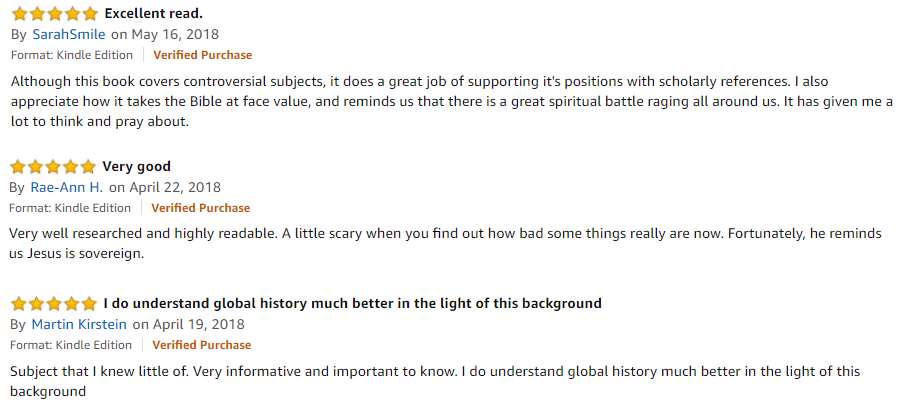
Task: Open the SarahSmile reviewer profile
Action: point(68,34)
